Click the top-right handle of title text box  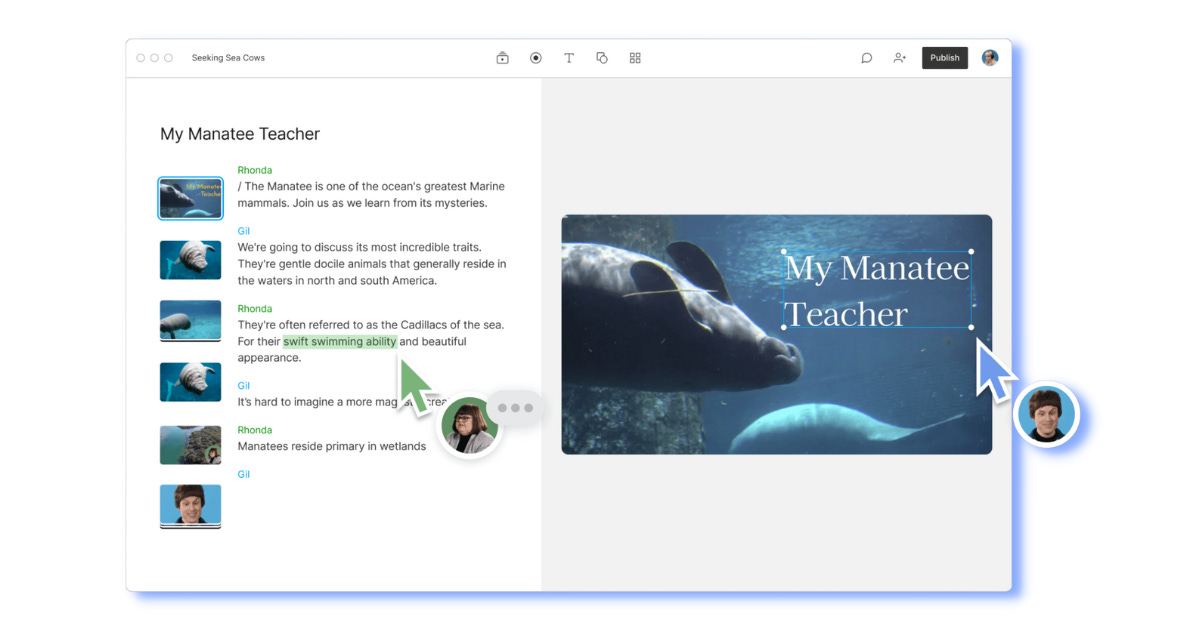pyautogui.click(x=971, y=252)
